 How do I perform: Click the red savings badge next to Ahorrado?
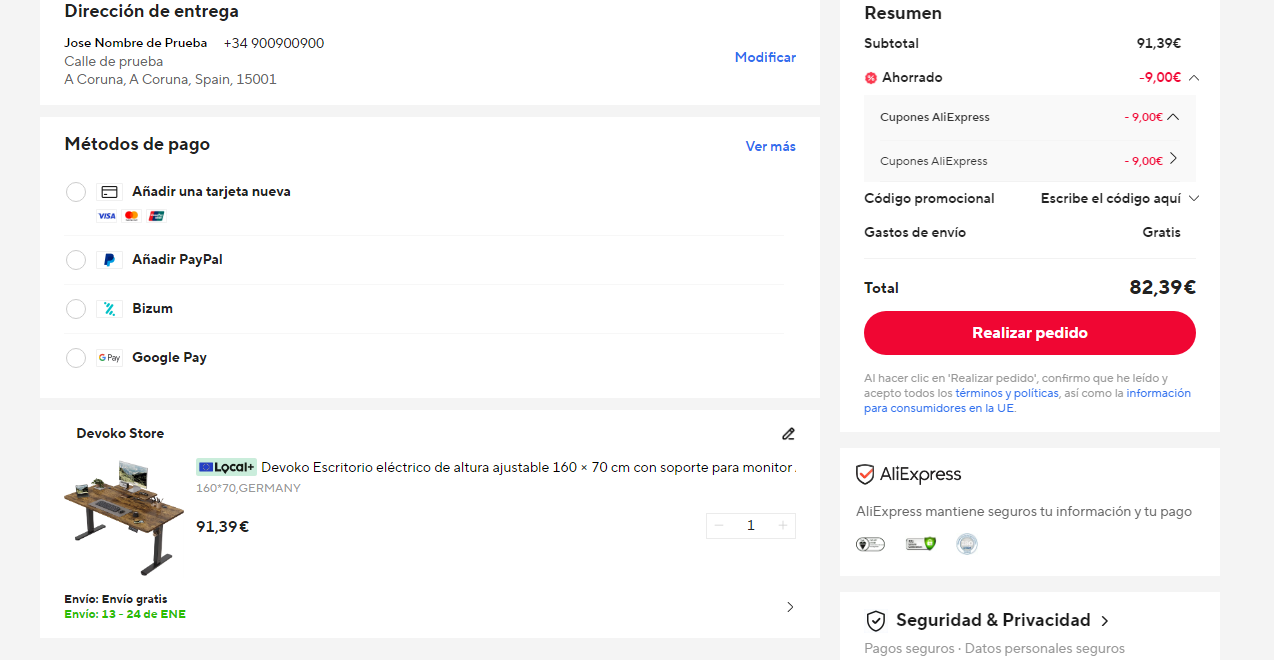[871, 78]
